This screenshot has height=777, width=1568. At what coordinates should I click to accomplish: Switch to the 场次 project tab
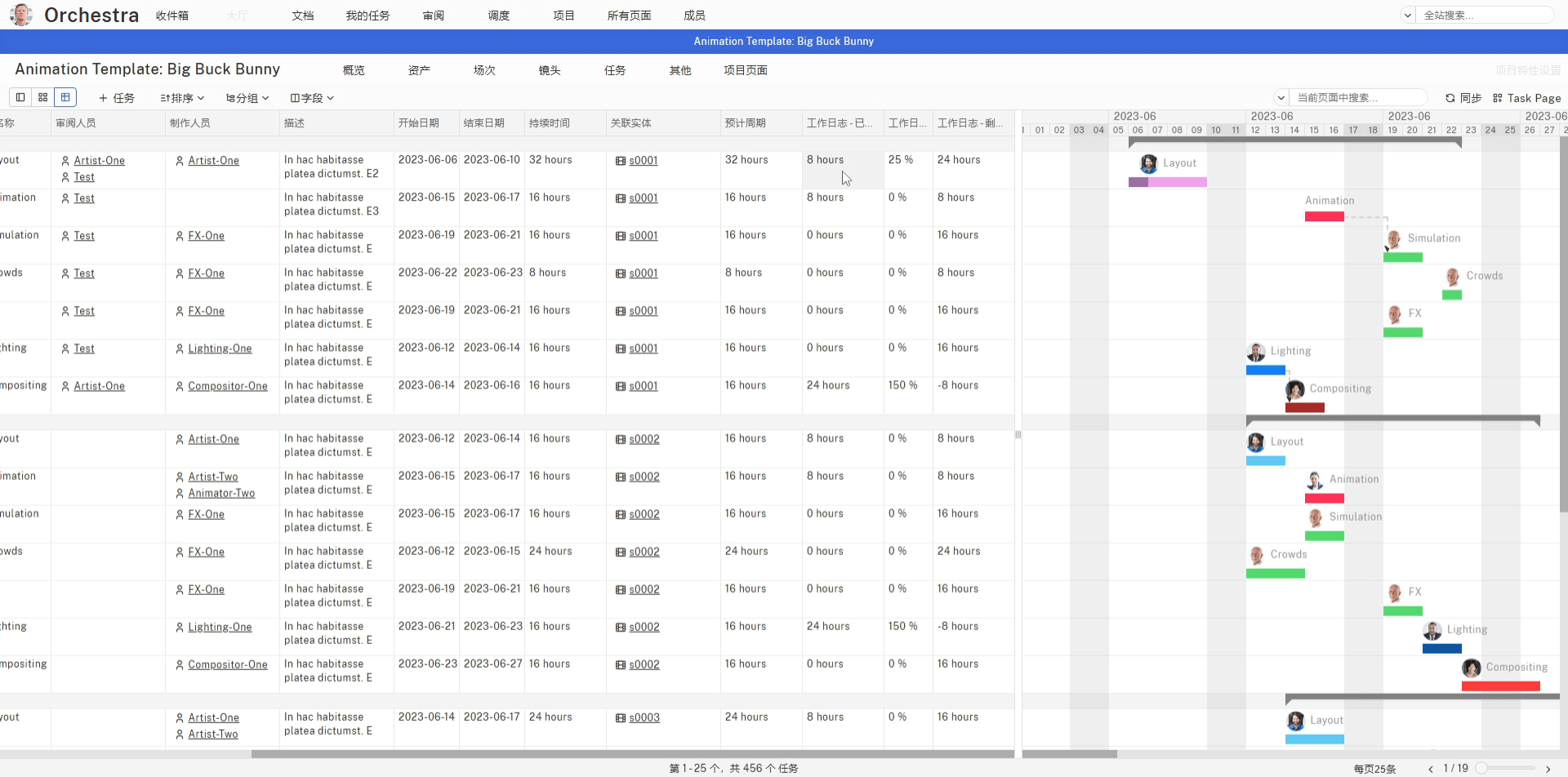tap(484, 70)
